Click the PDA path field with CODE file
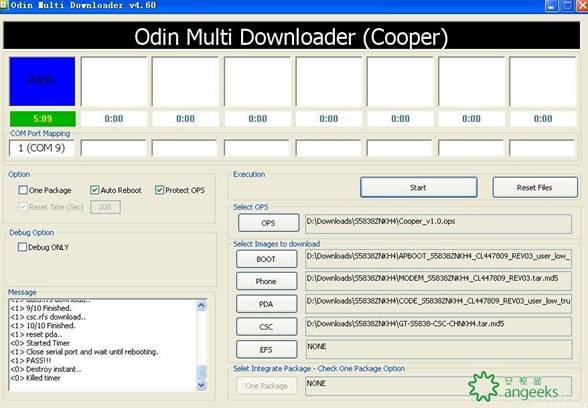The width and height of the screenshot is (588, 408). (438, 304)
